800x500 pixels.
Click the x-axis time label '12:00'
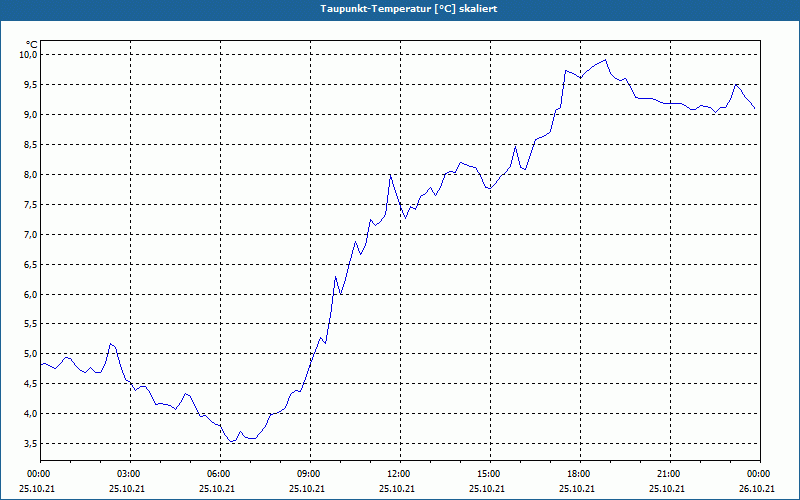[x=399, y=474]
